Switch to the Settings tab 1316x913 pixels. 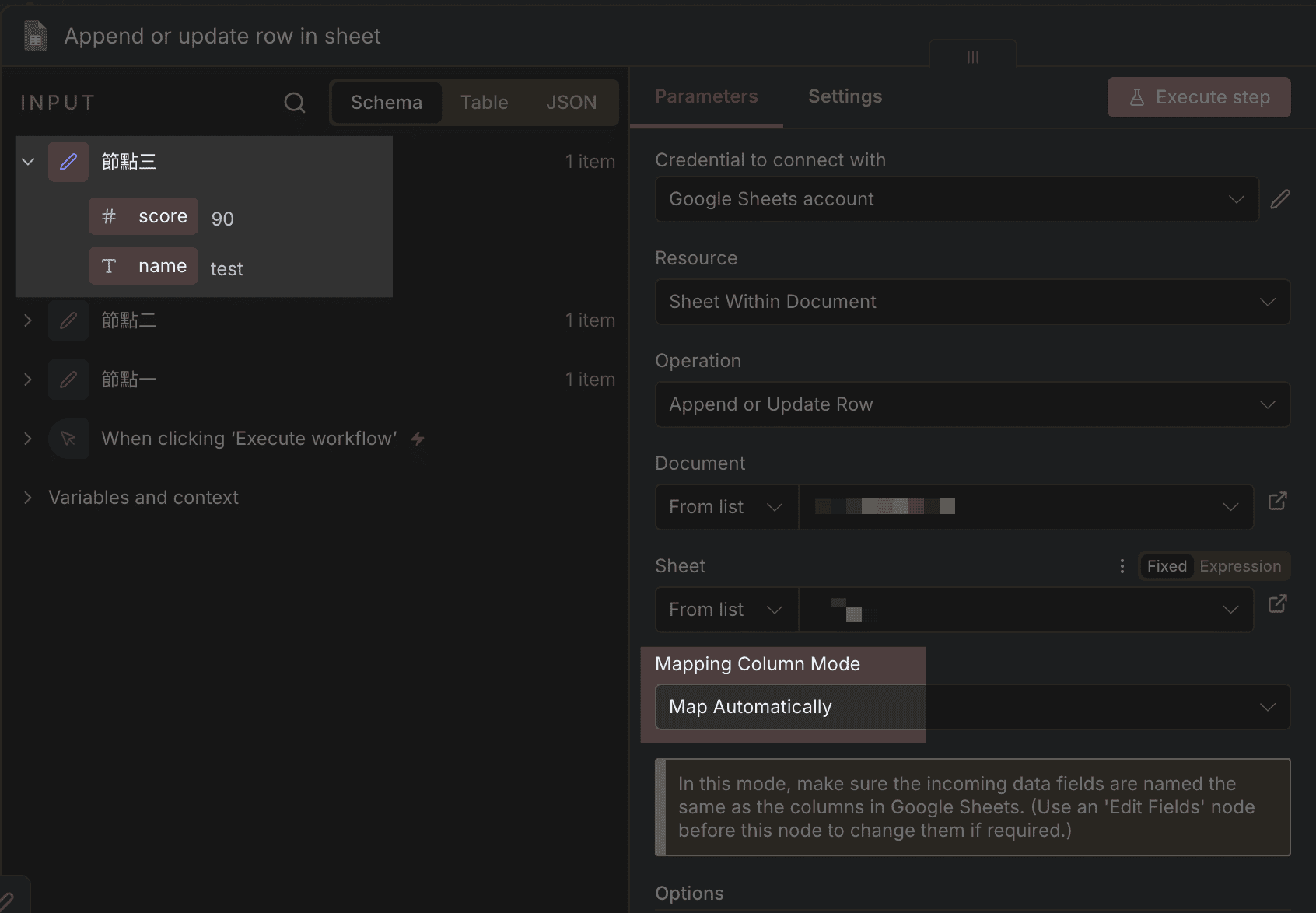pos(845,96)
